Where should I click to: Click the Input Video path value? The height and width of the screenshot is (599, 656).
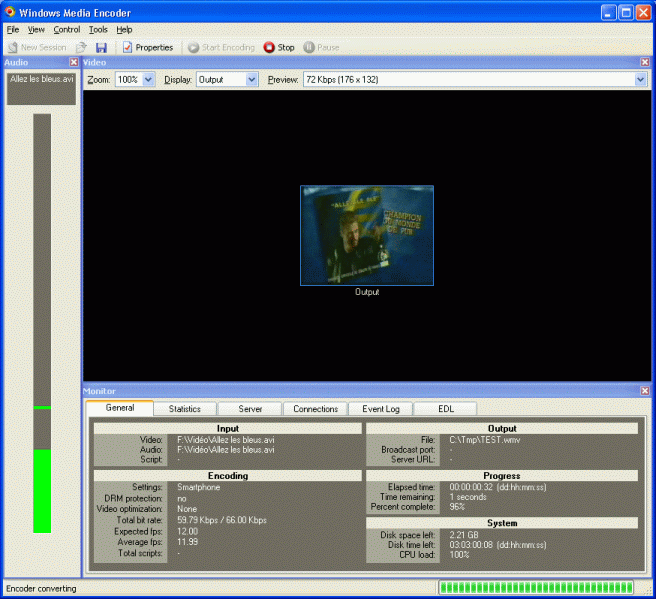[x=226, y=440]
